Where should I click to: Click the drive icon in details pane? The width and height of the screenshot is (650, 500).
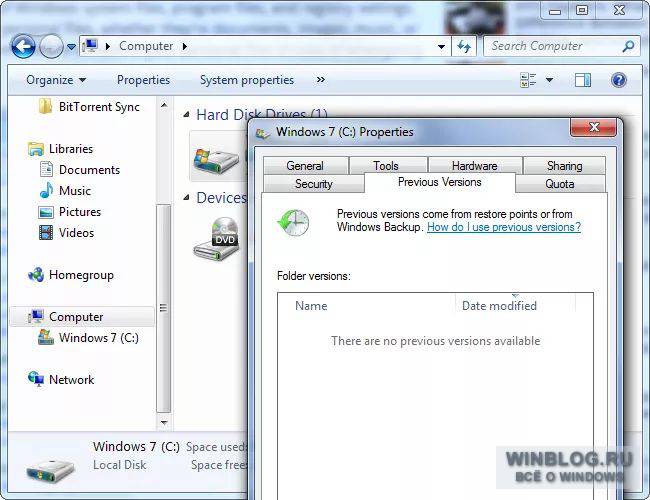click(50, 469)
